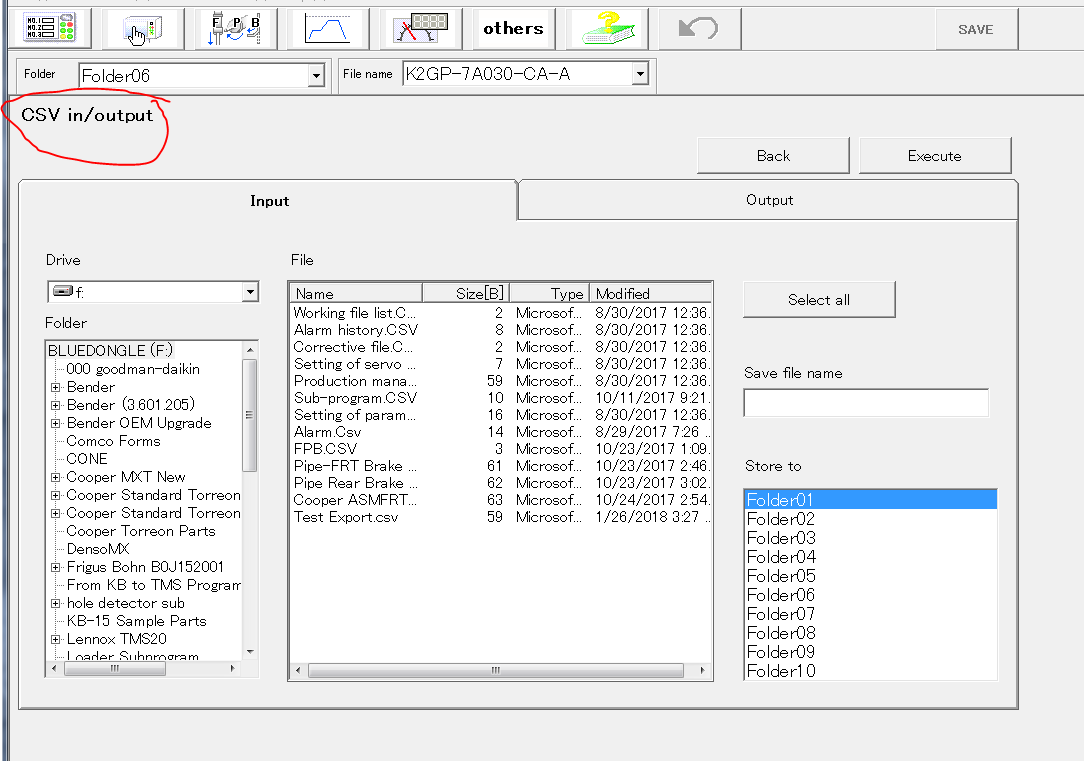Expand the Cooper MXT New tree node

56,477
